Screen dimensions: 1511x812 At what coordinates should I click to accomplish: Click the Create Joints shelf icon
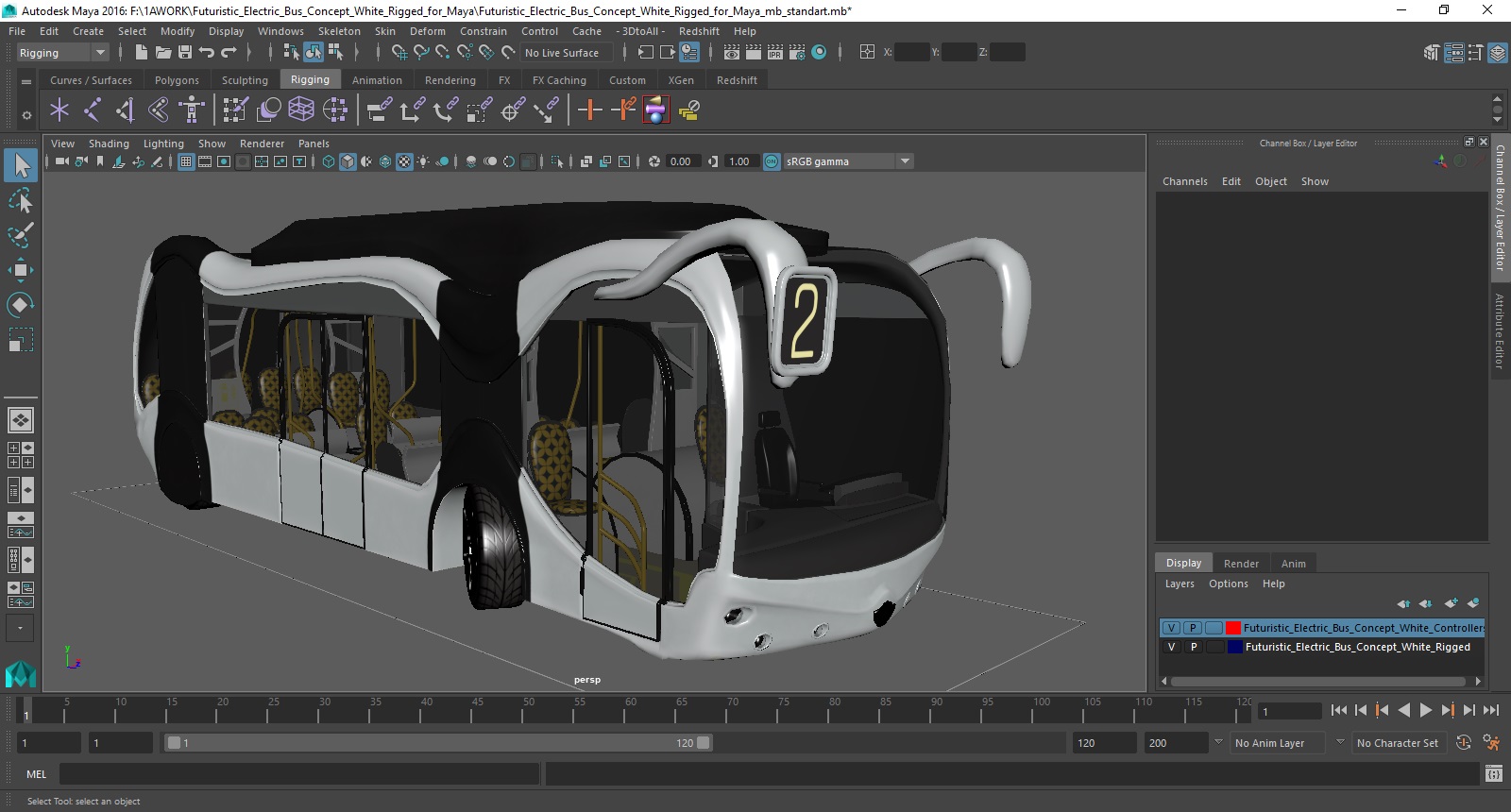pyautogui.click(x=92, y=110)
